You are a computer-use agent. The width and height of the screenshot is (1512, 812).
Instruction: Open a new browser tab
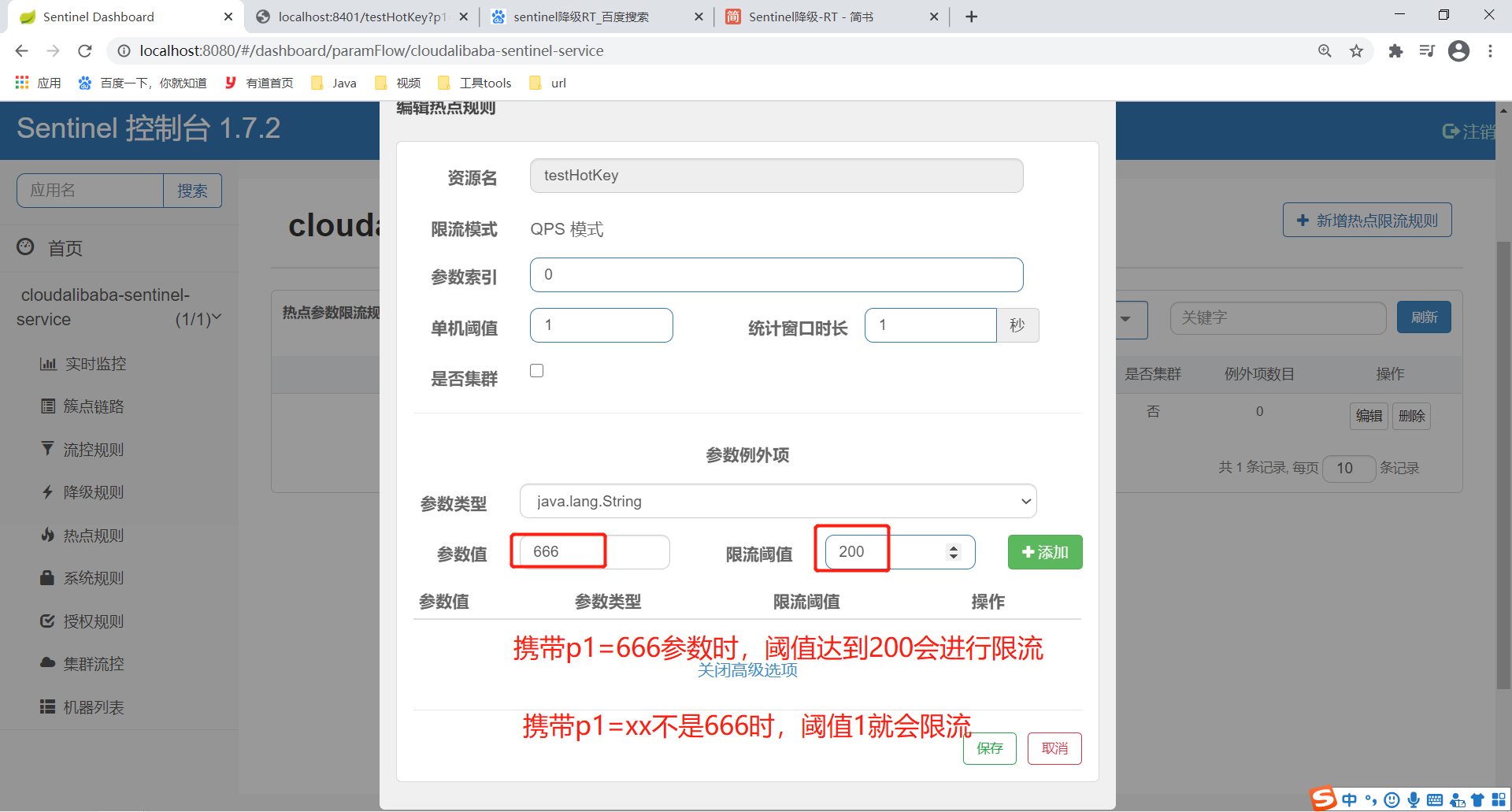pyautogui.click(x=972, y=17)
